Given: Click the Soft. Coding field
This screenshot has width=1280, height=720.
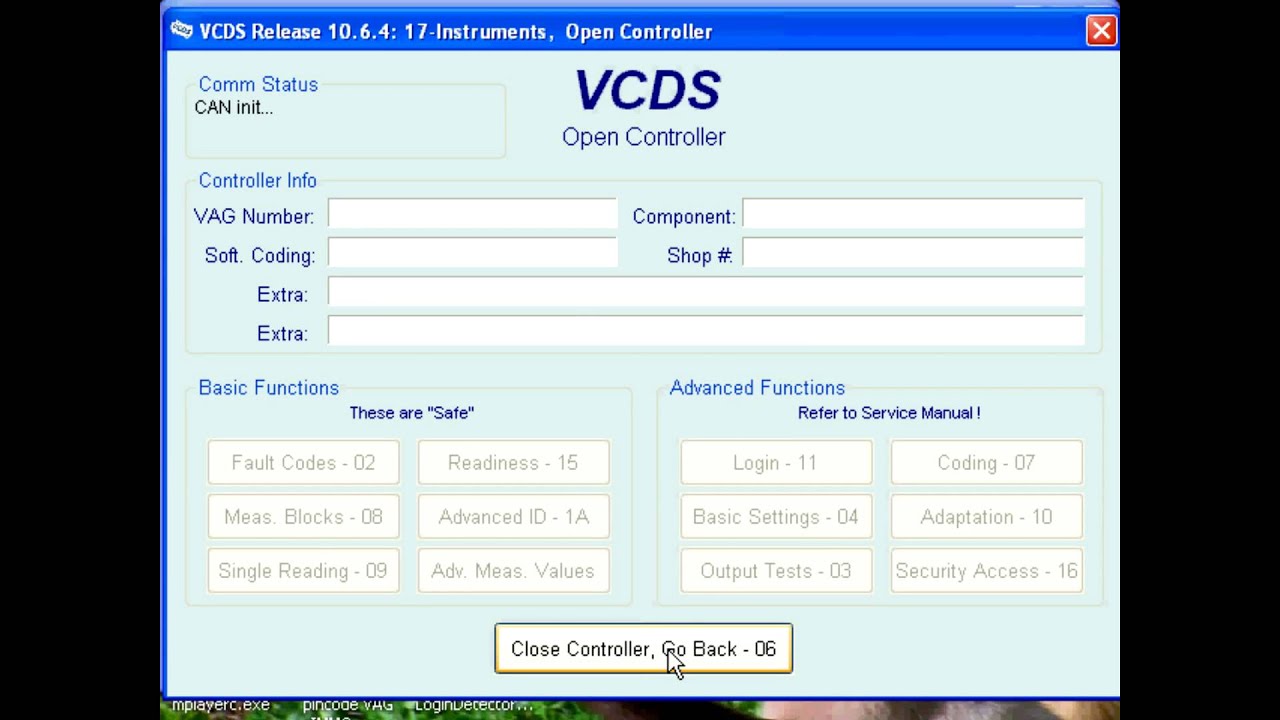Looking at the screenshot, I should (x=472, y=254).
